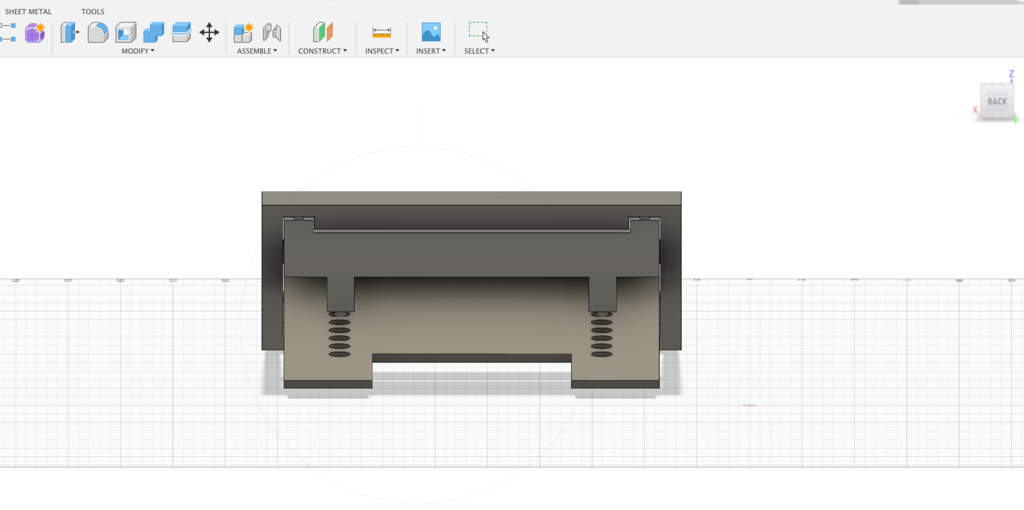
Task: Choose the Shell tool icon
Action: [x=125, y=32]
